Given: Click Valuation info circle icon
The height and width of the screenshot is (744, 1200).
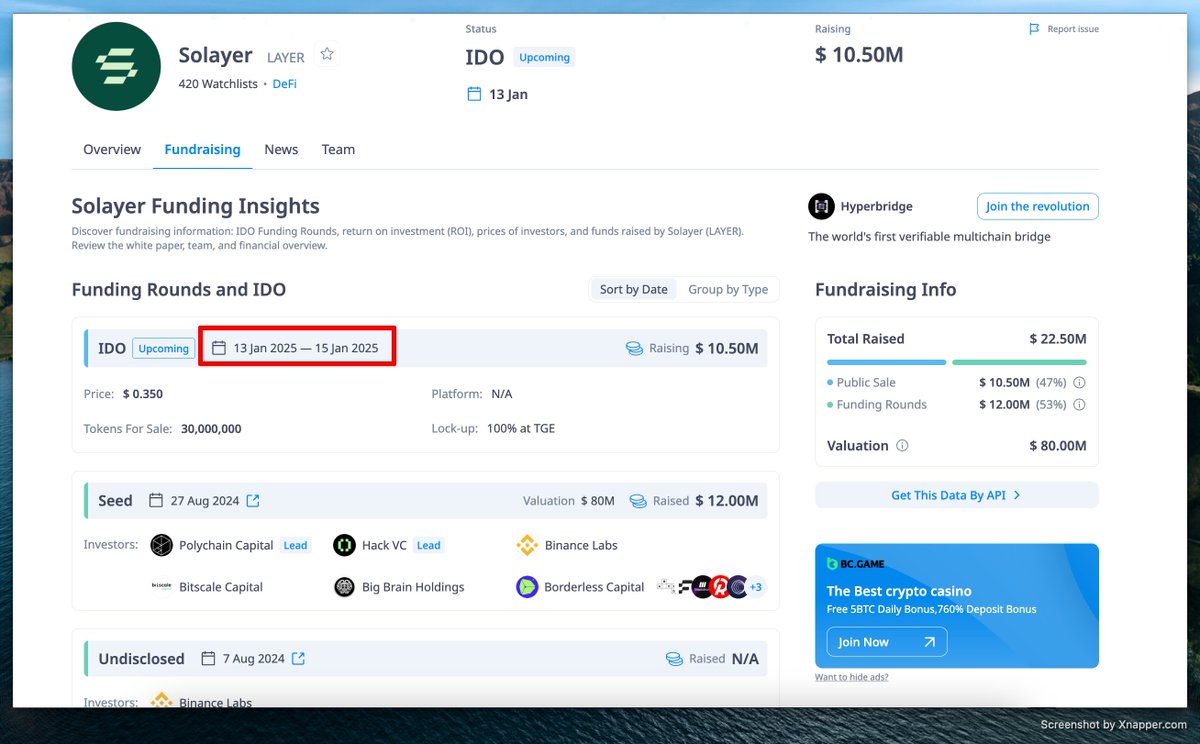Looking at the screenshot, I should tap(902, 446).
